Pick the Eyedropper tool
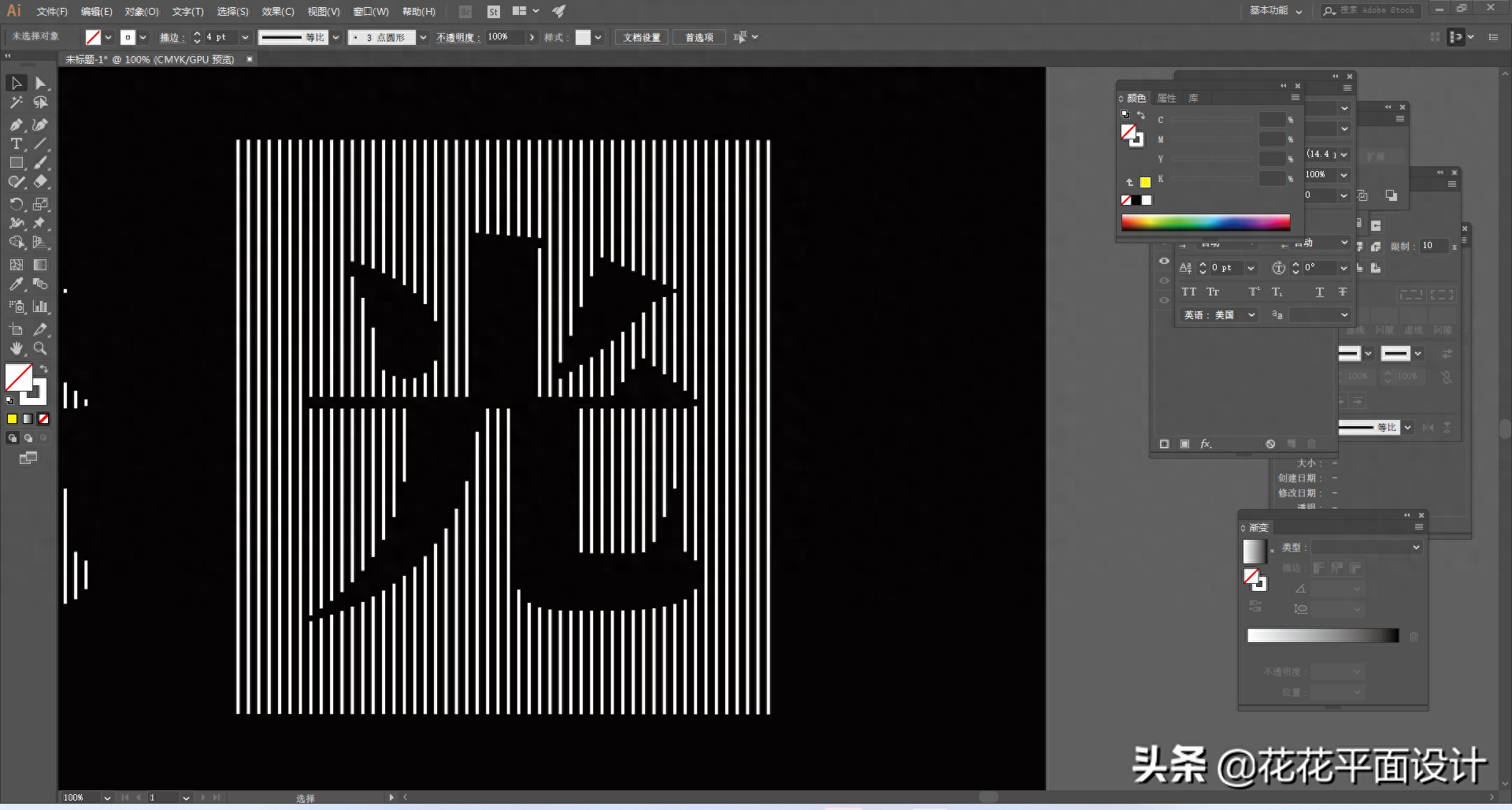The image size is (1512, 810). 16,284
